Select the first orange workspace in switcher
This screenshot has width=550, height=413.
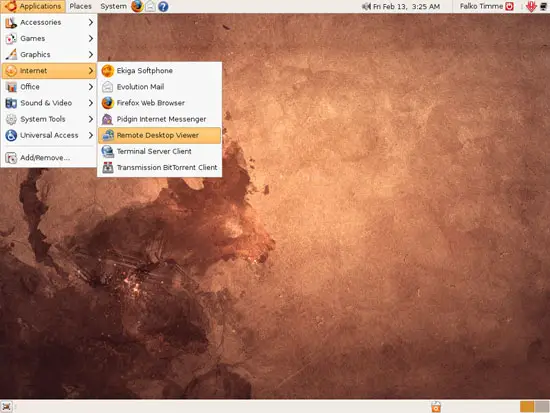(527, 406)
